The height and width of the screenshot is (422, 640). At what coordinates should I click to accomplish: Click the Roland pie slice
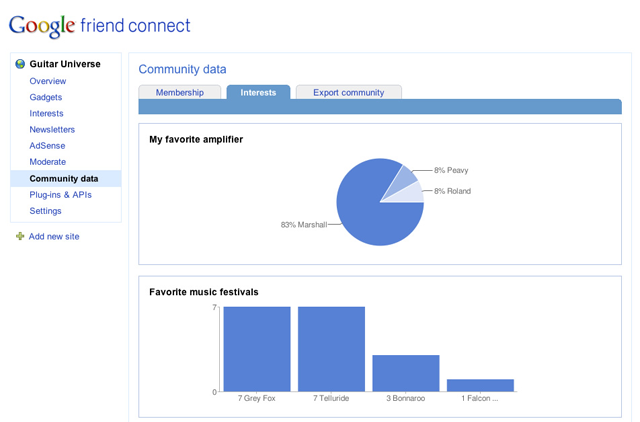(411, 193)
